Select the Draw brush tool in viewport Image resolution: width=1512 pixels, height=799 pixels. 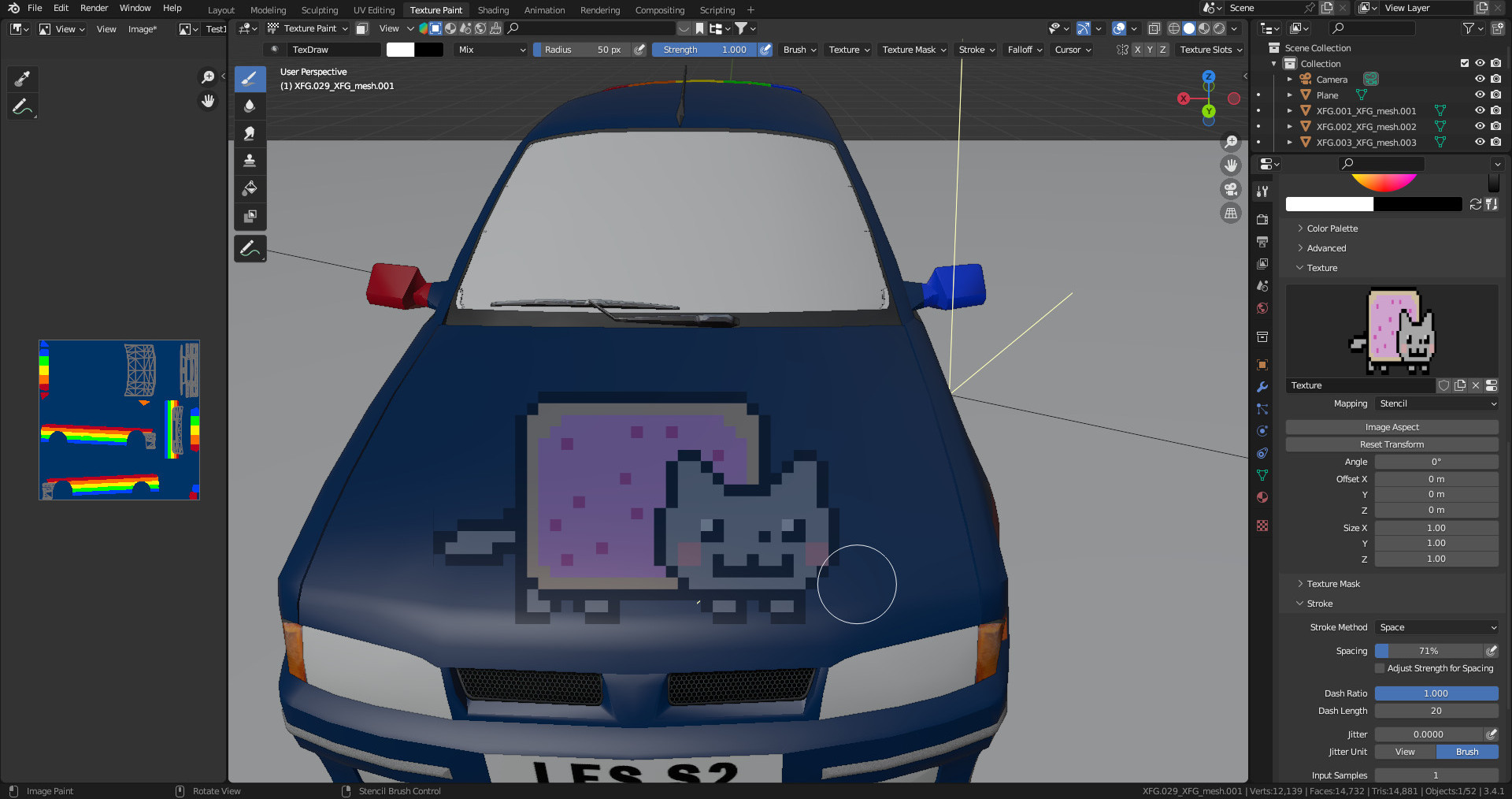tap(250, 79)
